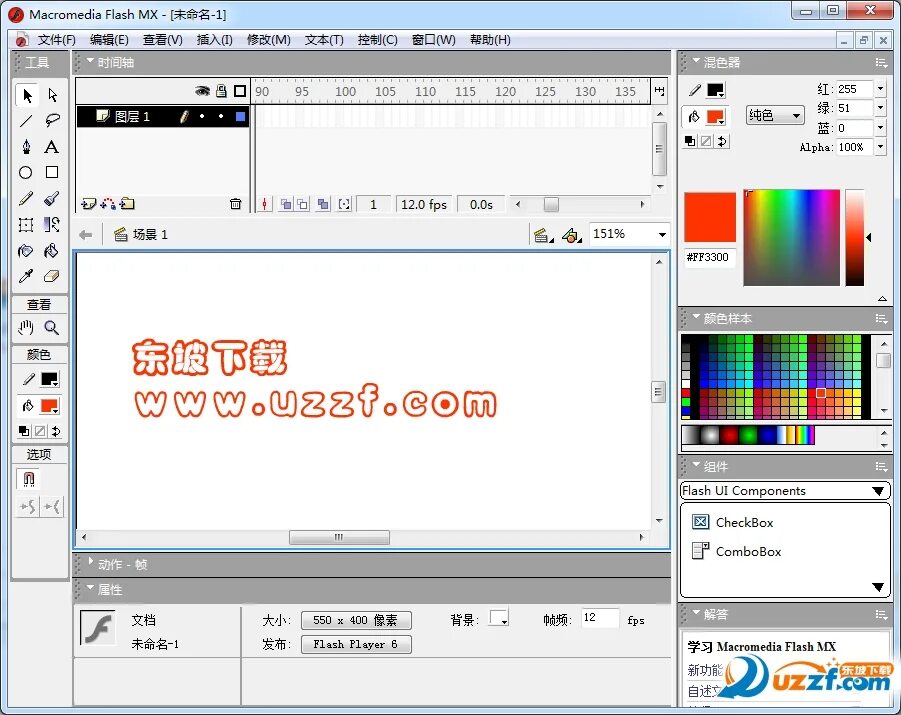Open the 插入(I) menu

tap(214, 40)
